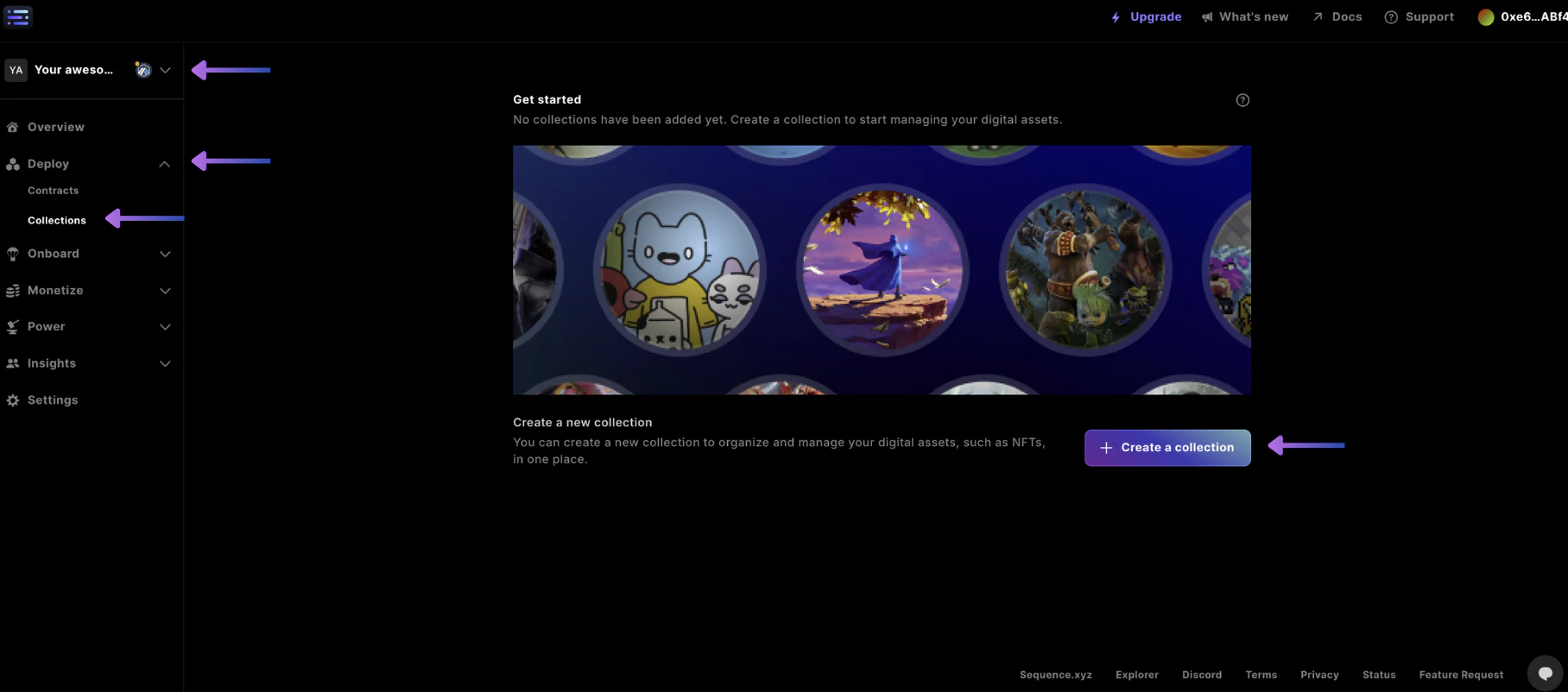The image size is (1568, 692).
Task: Open the Terms footer link
Action: coord(1261,675)
